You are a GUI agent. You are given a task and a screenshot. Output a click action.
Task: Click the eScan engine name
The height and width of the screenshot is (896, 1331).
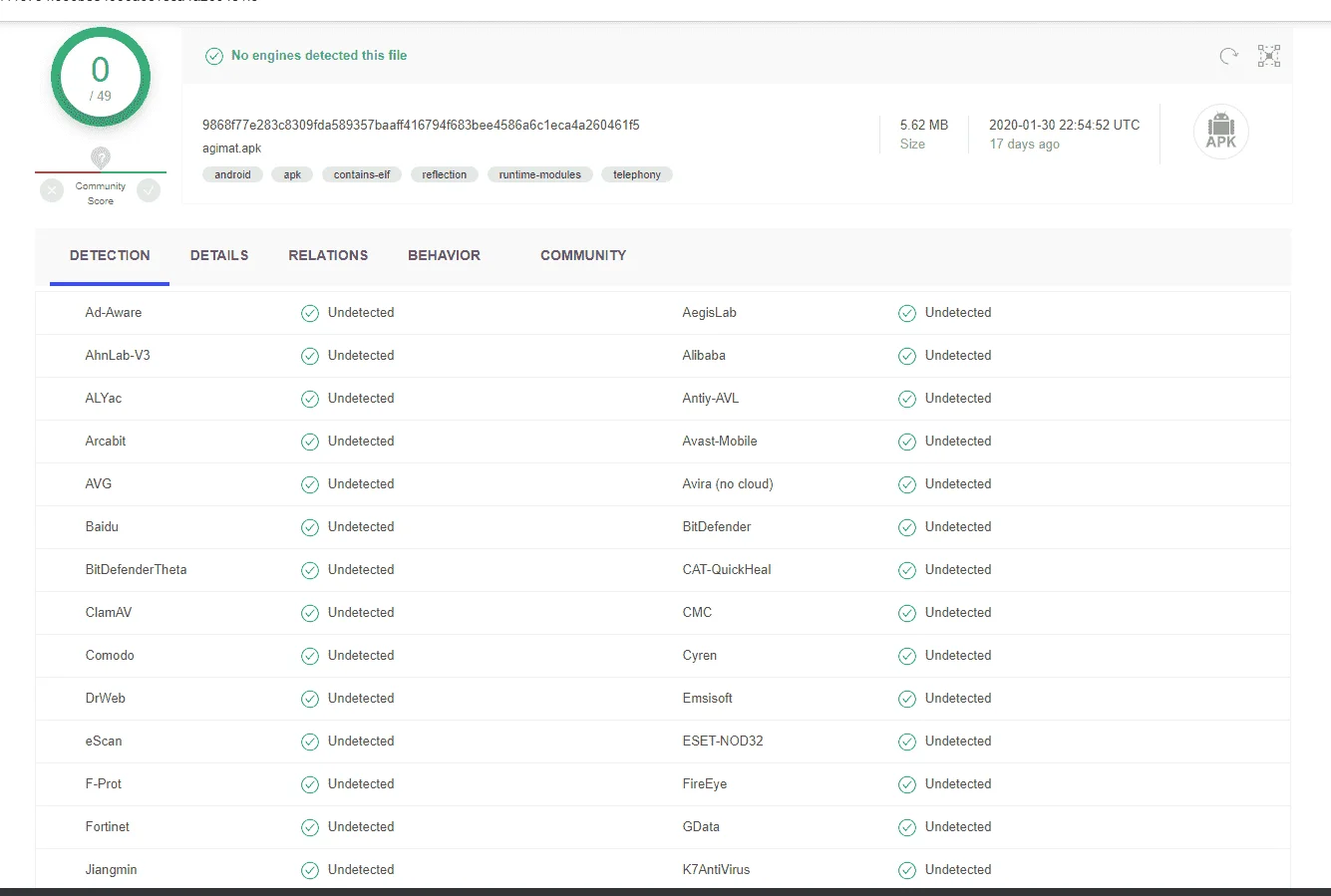pyautogui.click(x=104, y=742)
